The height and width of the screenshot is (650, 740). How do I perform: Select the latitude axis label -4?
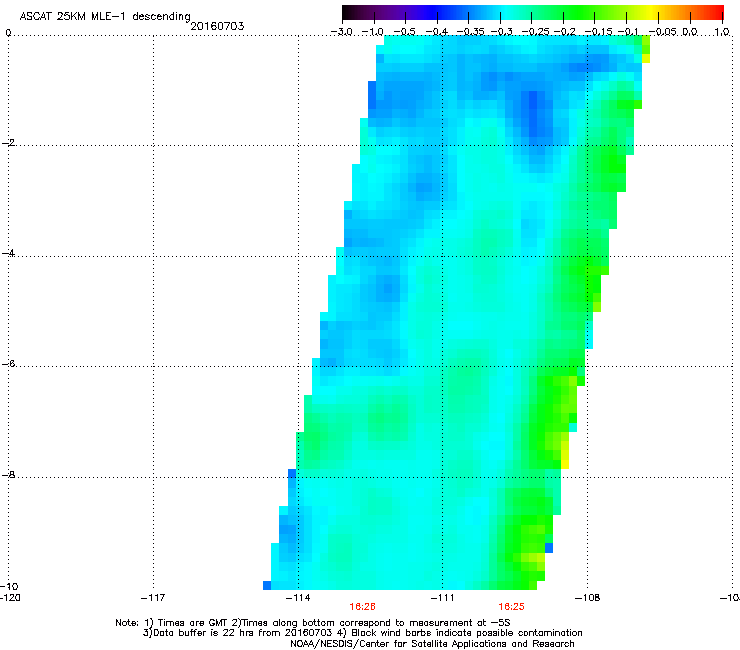coord(9,253)
